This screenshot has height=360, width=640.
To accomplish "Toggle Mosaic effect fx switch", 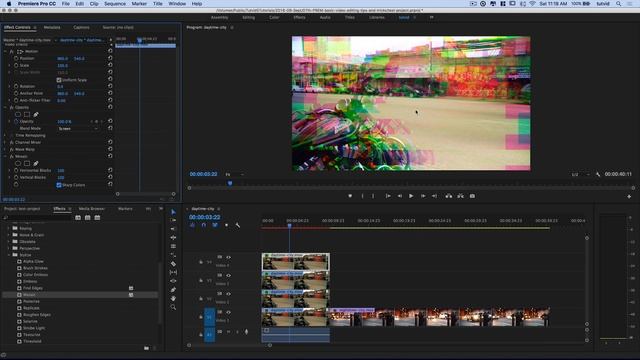I will tap(11, 156).
